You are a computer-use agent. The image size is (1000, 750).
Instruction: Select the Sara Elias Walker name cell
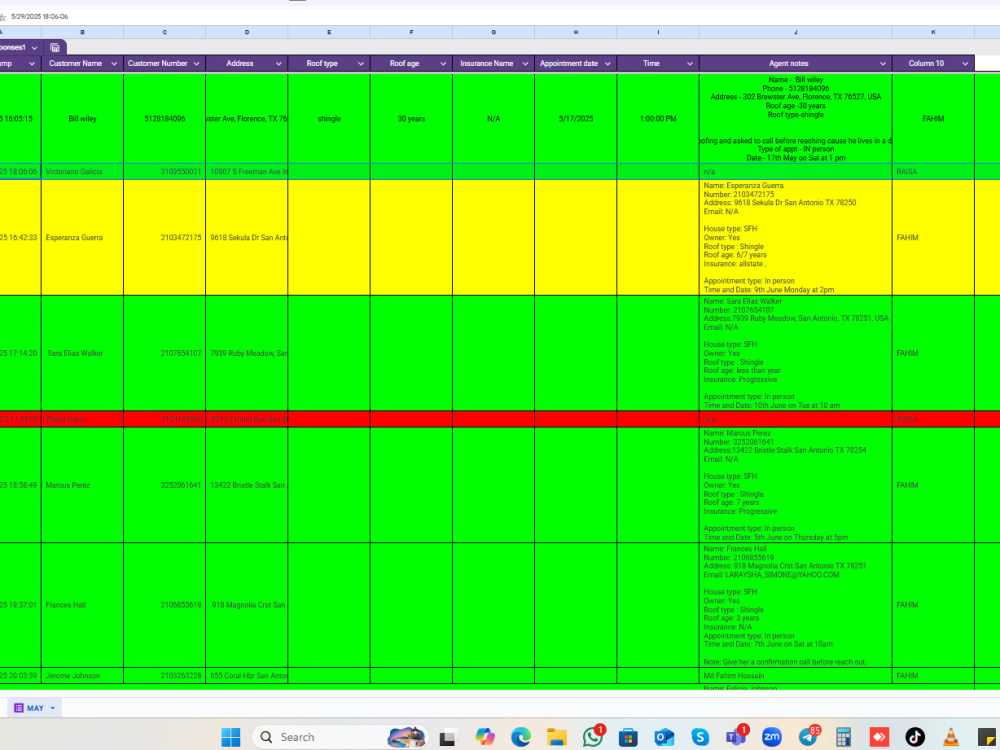point(82,353)
